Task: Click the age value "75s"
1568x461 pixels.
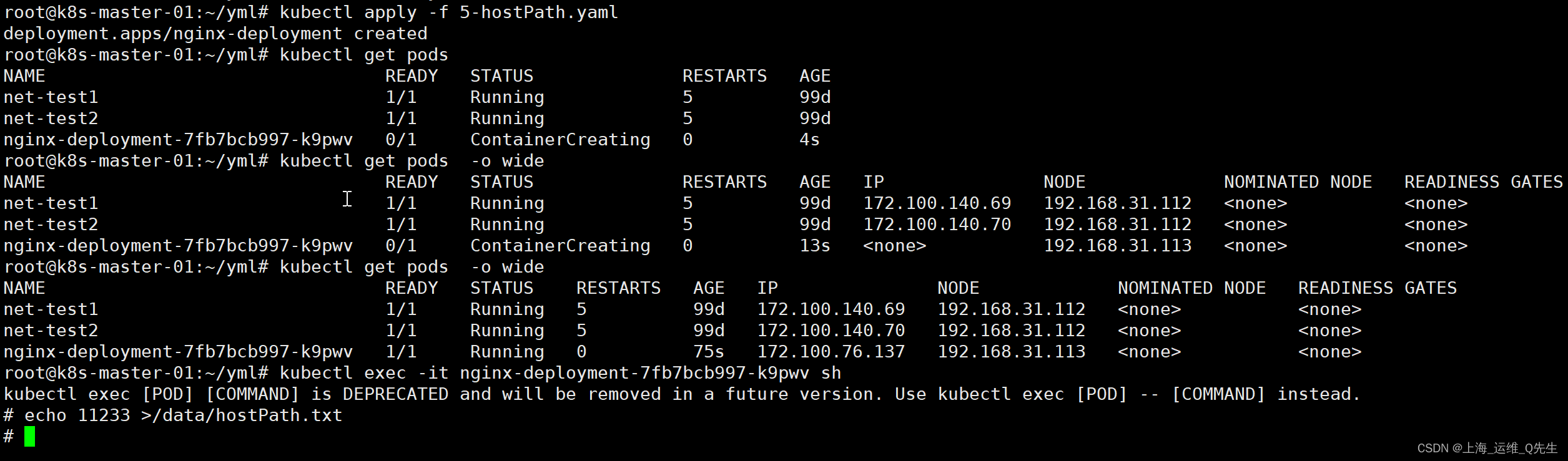Action: point(709,352)
